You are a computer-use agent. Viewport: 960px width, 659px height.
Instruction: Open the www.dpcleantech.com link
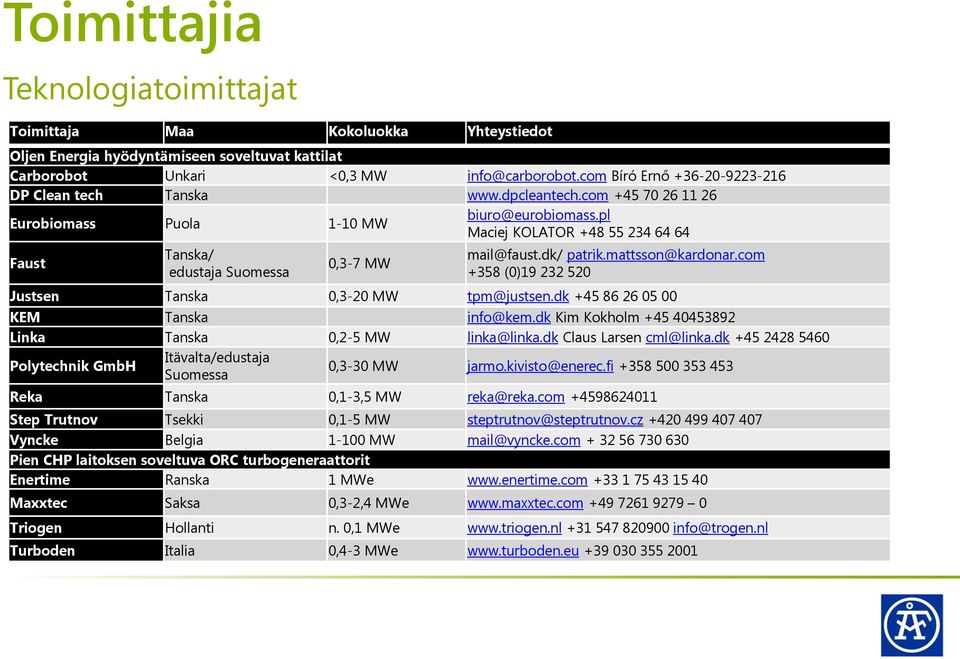click(x=538, y=195)
